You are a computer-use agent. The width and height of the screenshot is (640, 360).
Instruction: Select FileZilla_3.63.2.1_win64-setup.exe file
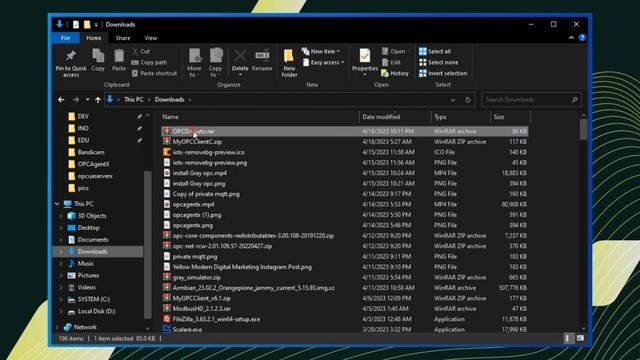pos(216,319)
